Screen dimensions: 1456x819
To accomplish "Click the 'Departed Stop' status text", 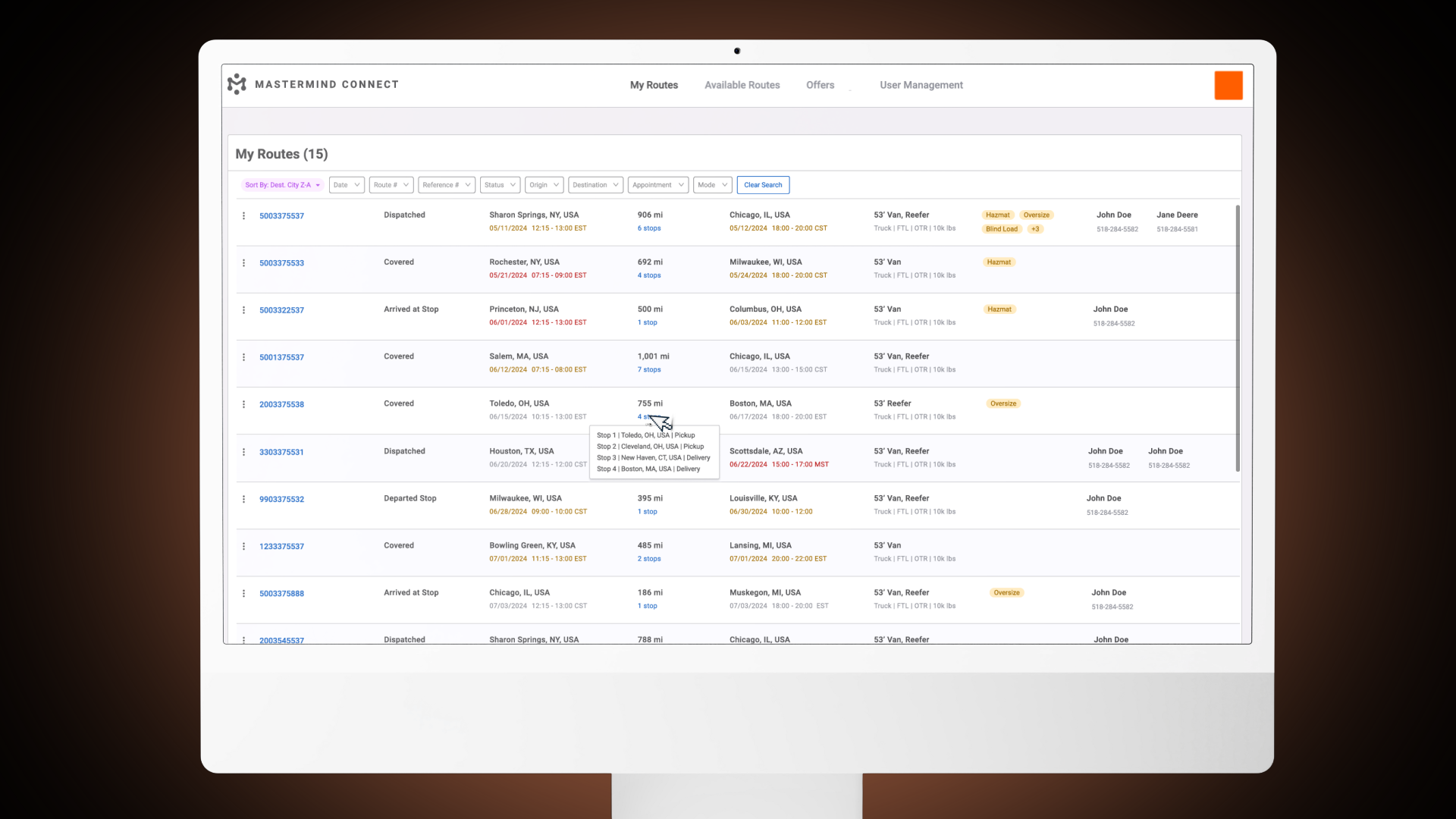I will 410,498.
